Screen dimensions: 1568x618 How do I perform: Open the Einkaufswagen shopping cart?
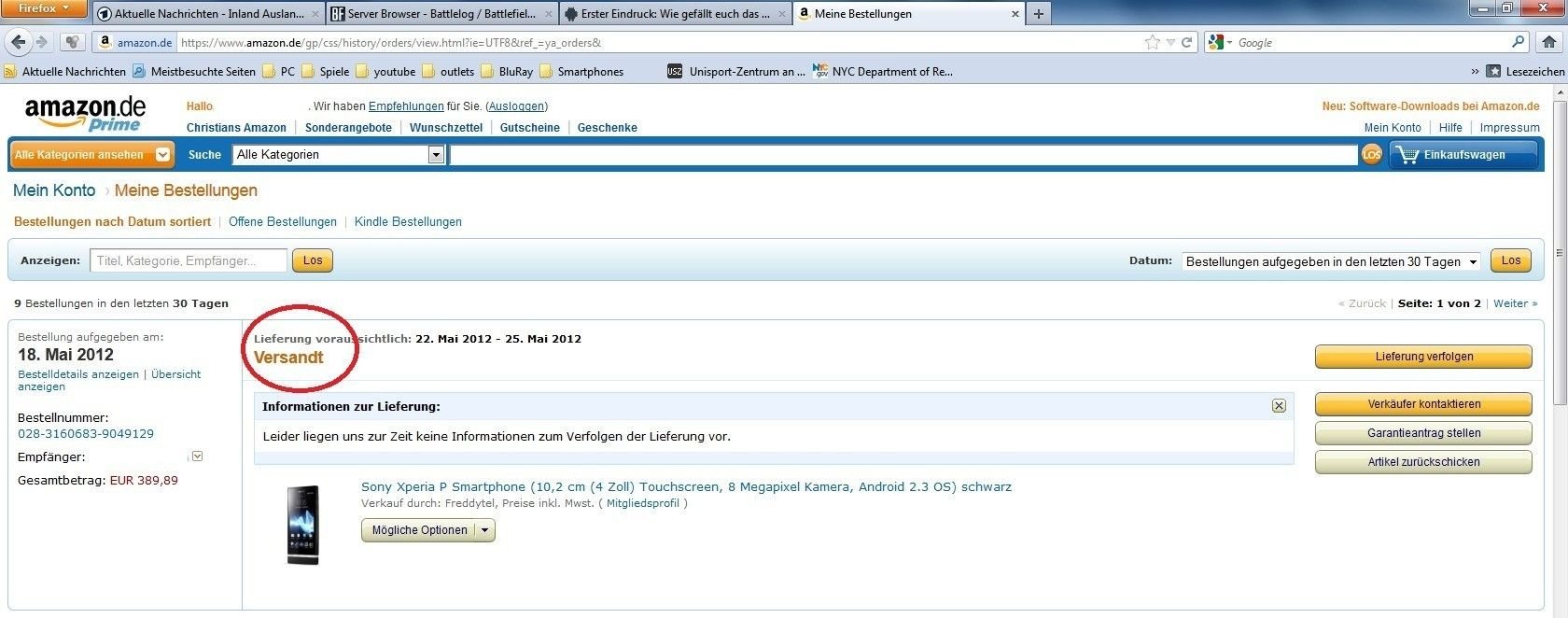[x=1463, y=155]
